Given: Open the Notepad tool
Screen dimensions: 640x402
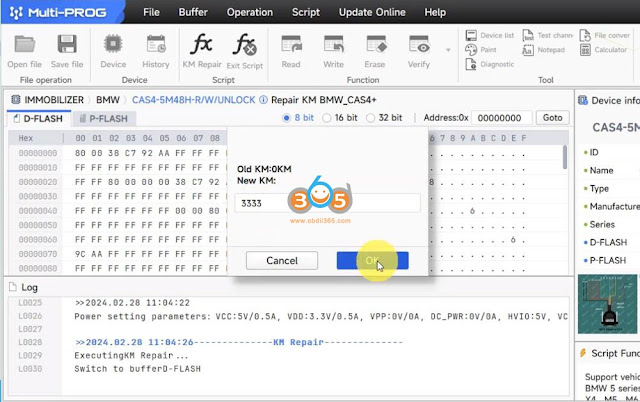Looking at the screenshot, I should click(x=544, y=50).
